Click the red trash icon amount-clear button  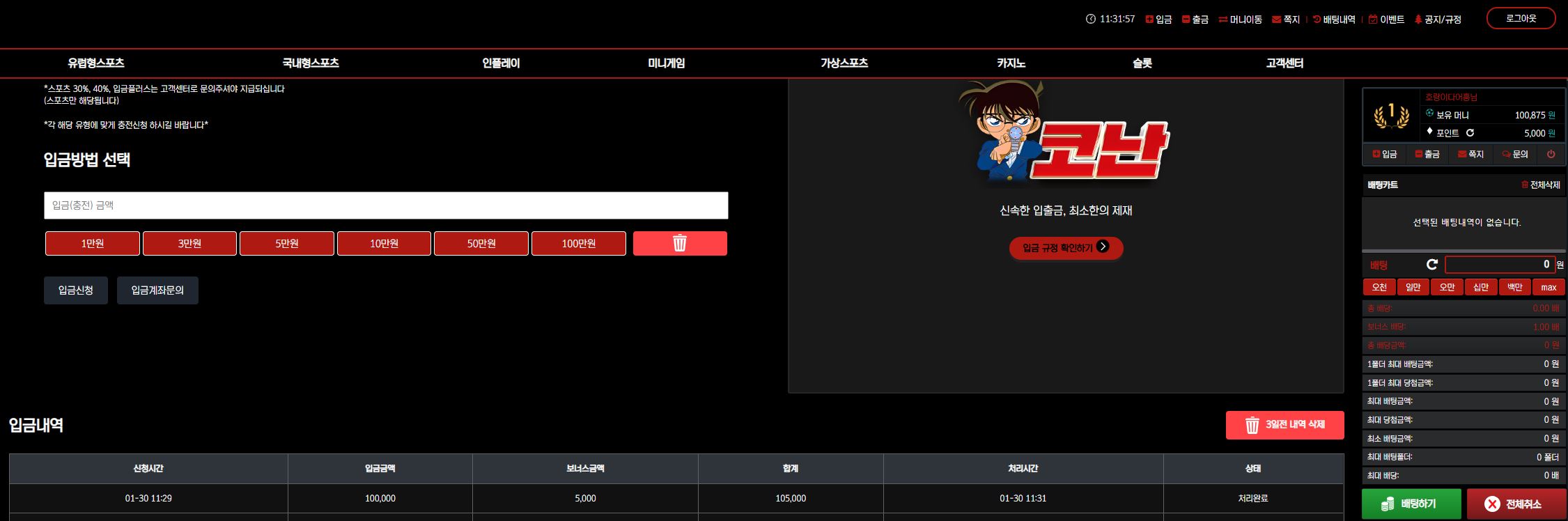point(680,243)
